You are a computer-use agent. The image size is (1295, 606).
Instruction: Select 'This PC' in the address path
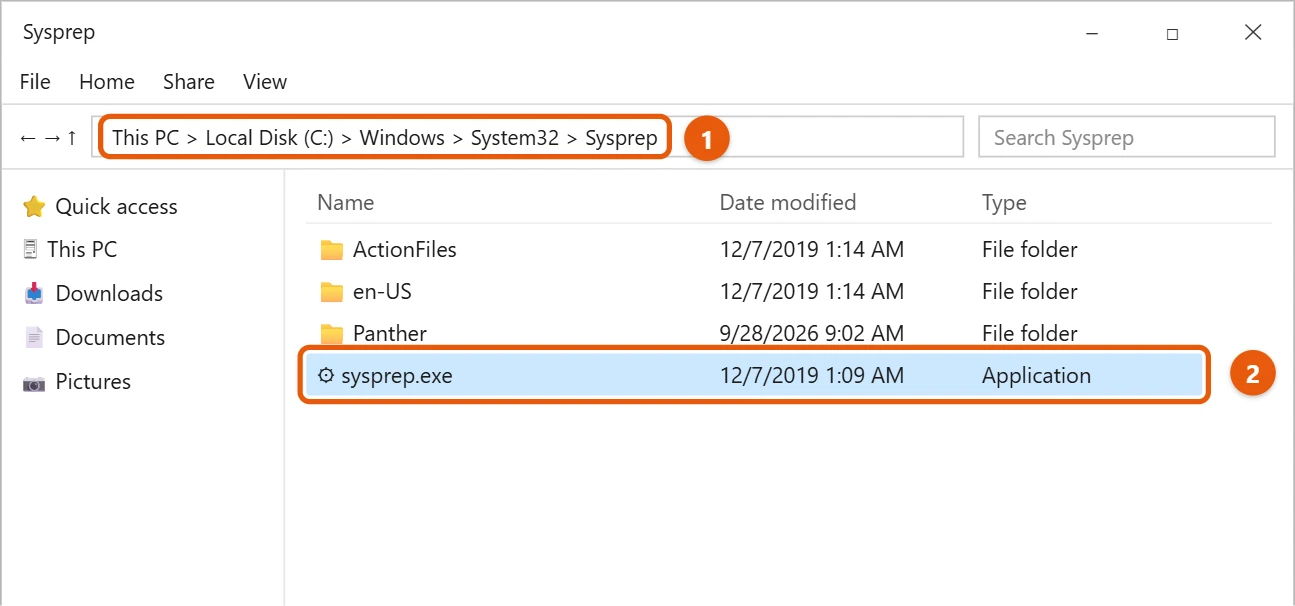pos(145,137)
